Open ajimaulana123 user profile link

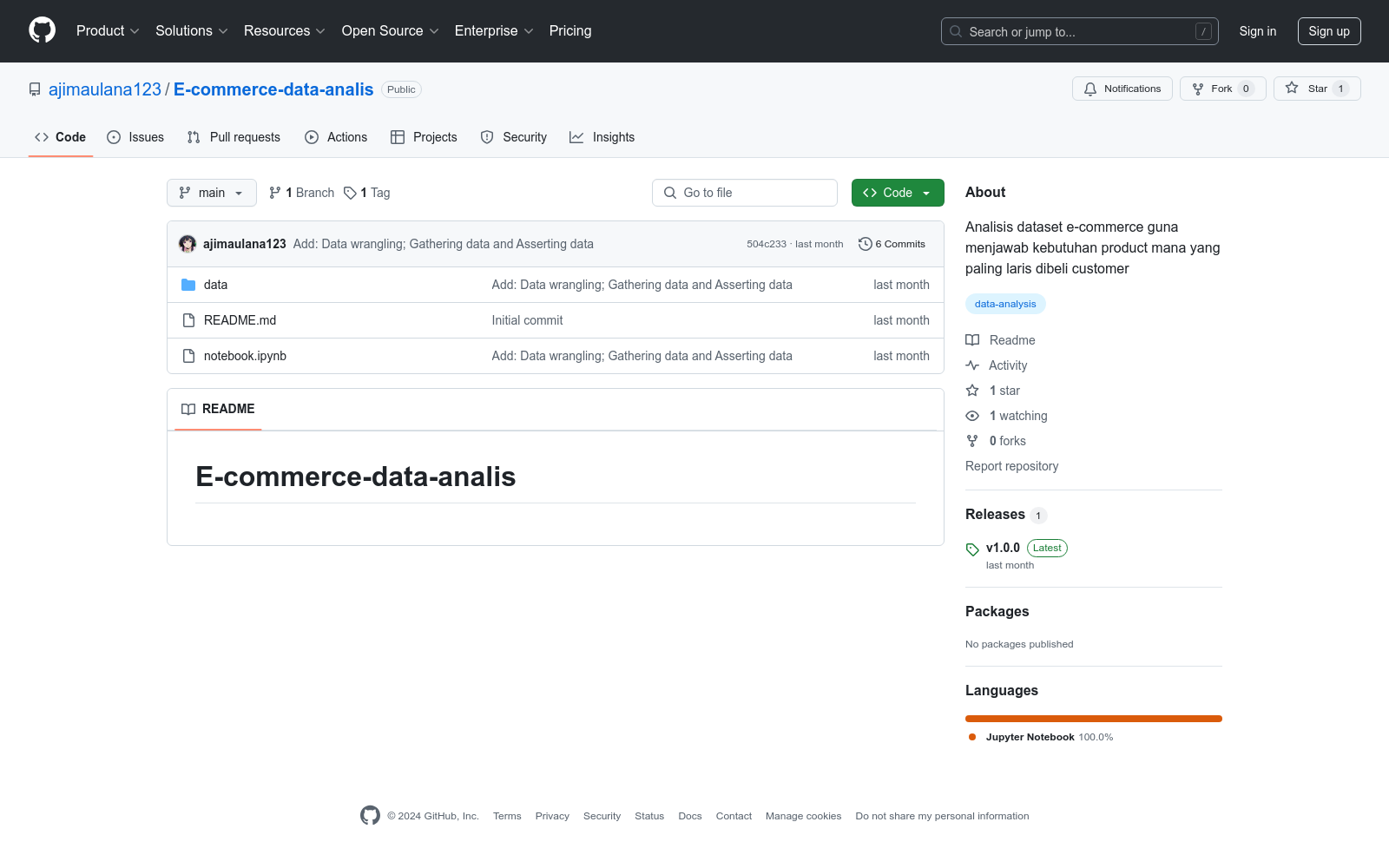click(105, 89)
